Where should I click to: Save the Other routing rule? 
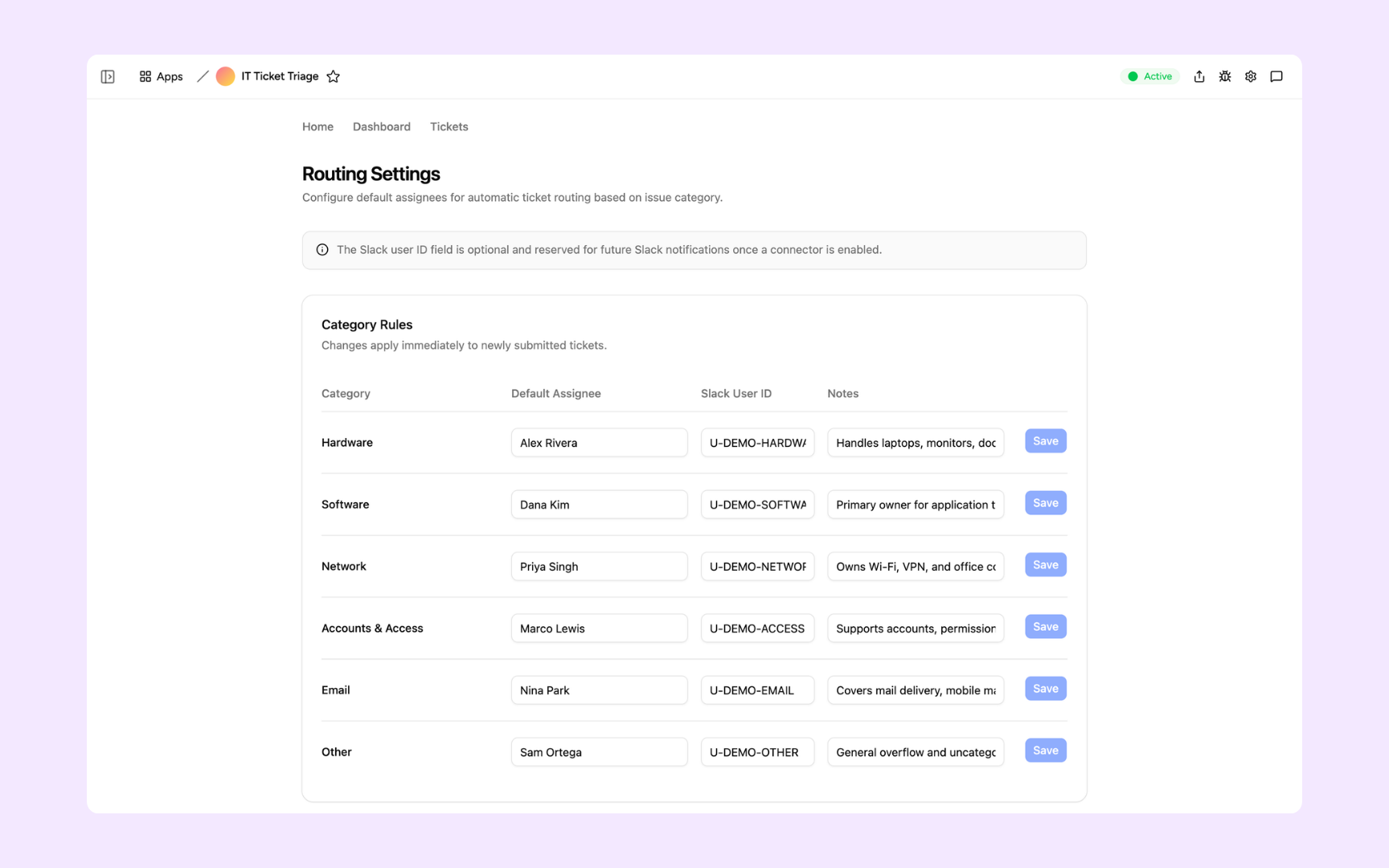click(x=1046, y=751)
